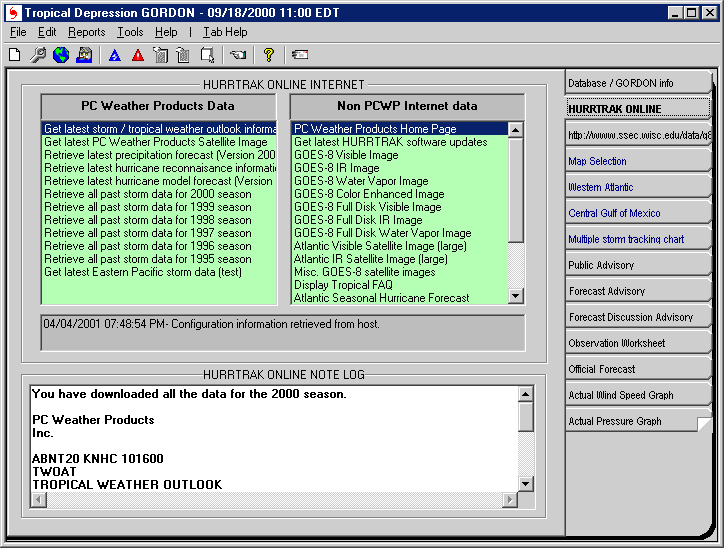Click the pointing hand toolbar icon
Image resolution: width=724 pixels, height=548 pixels.
pyautogui.click(x=238, y=55)
